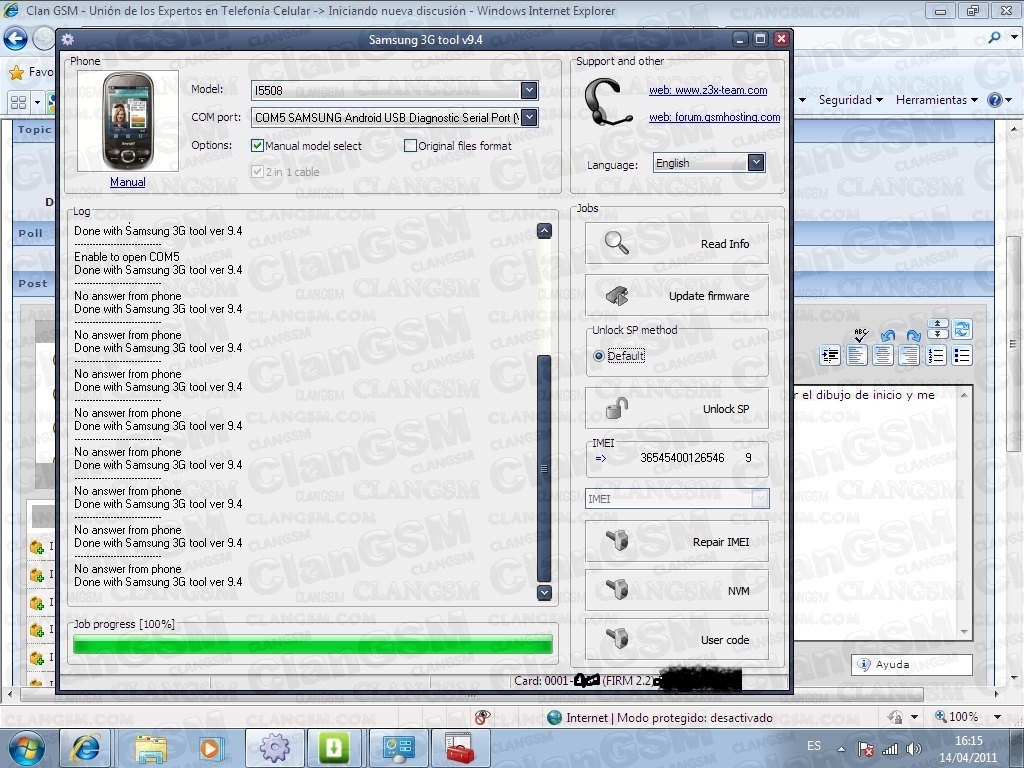This screenshot has width=1024, height=768.
Task: Click the numbered list icon in editor
Action: [x=936, y=356]
